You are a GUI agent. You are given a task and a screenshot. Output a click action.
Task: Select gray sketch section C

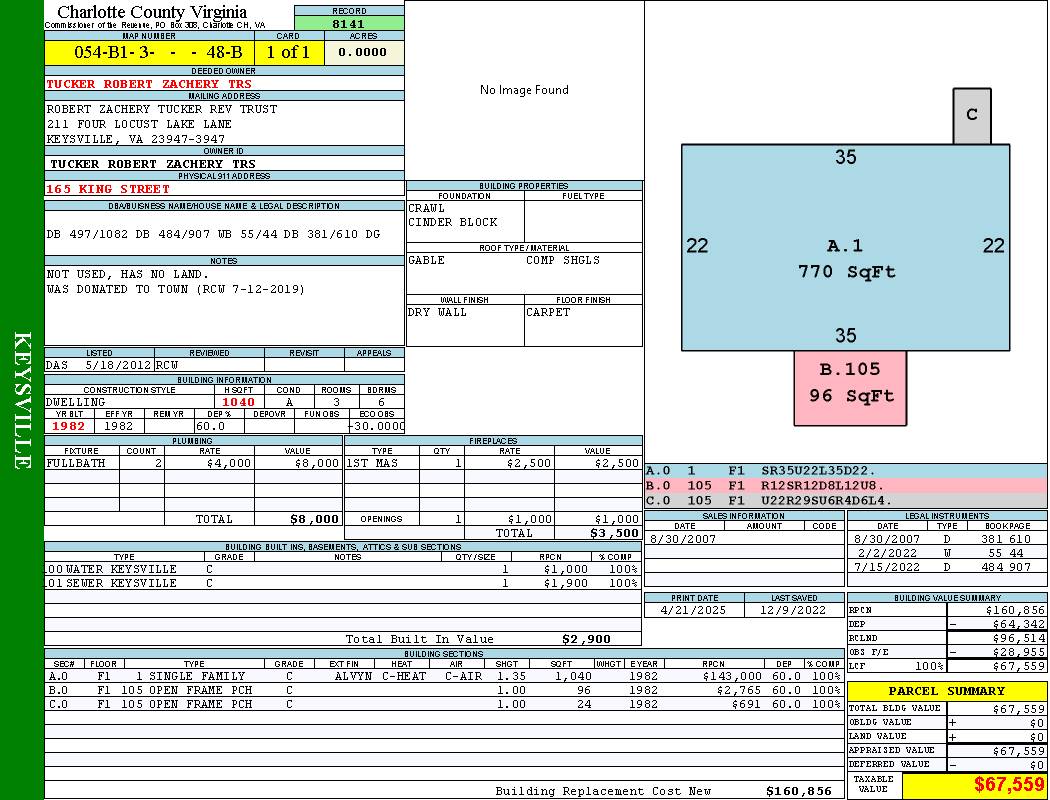pos(972,115)
